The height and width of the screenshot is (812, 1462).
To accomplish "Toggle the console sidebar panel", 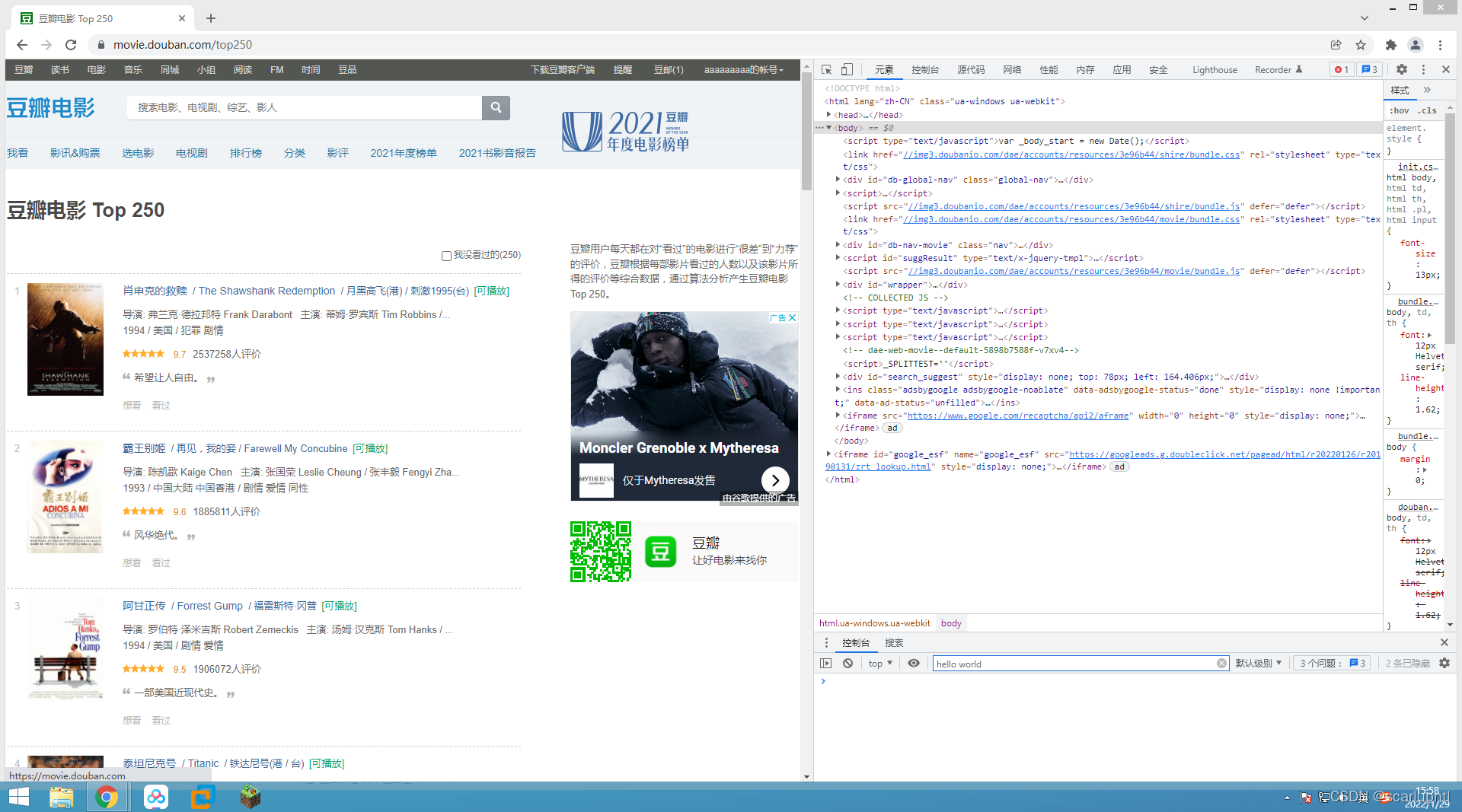I will (826, 664).
